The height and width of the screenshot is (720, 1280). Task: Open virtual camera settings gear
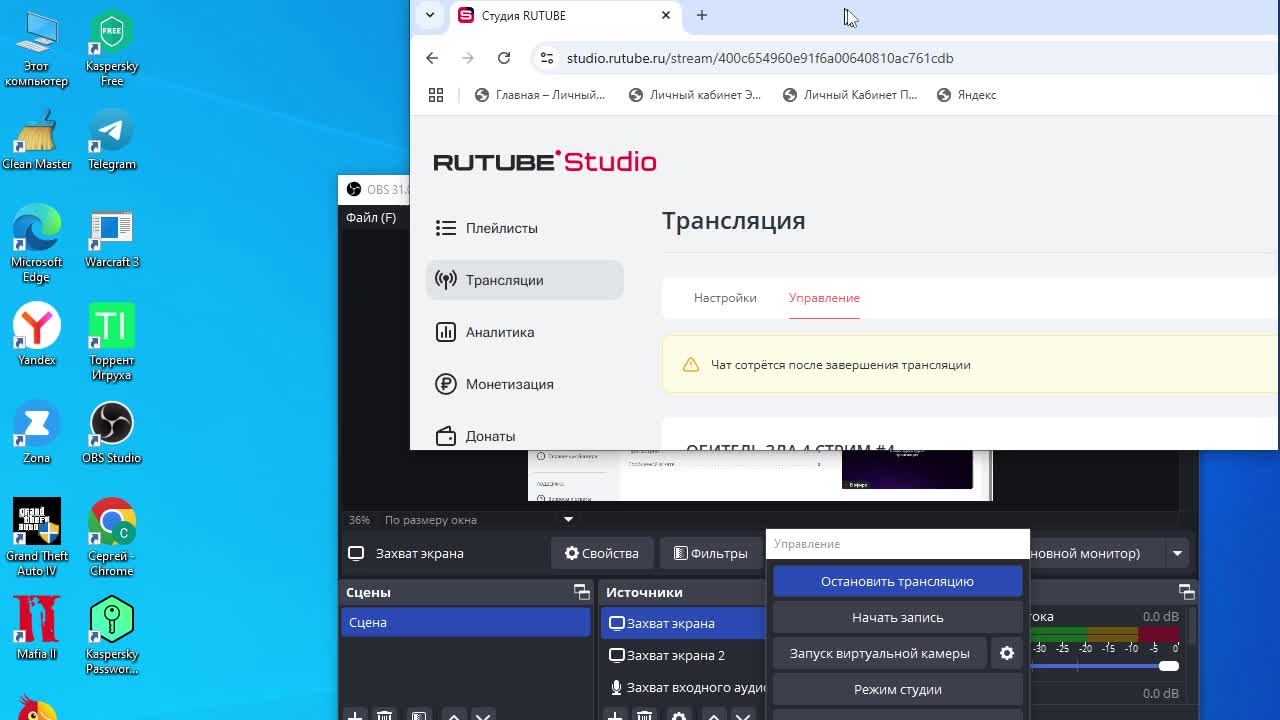click(x=1007, y=653)
